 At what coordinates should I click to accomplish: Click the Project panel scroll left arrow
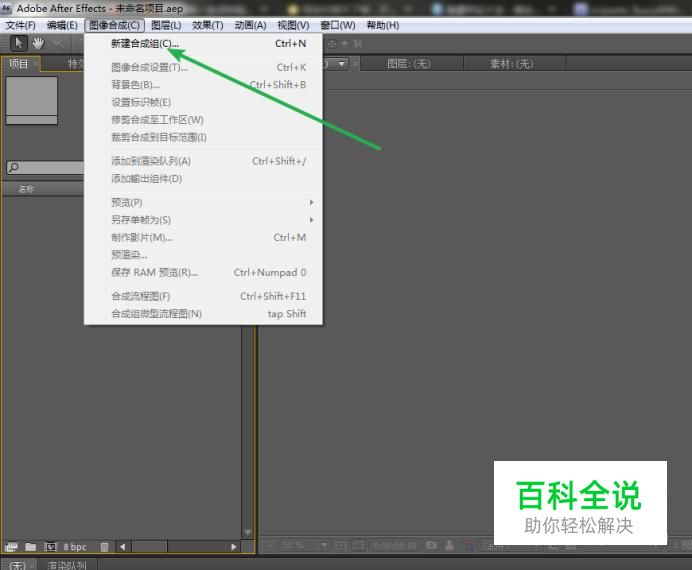pos(122,547)
